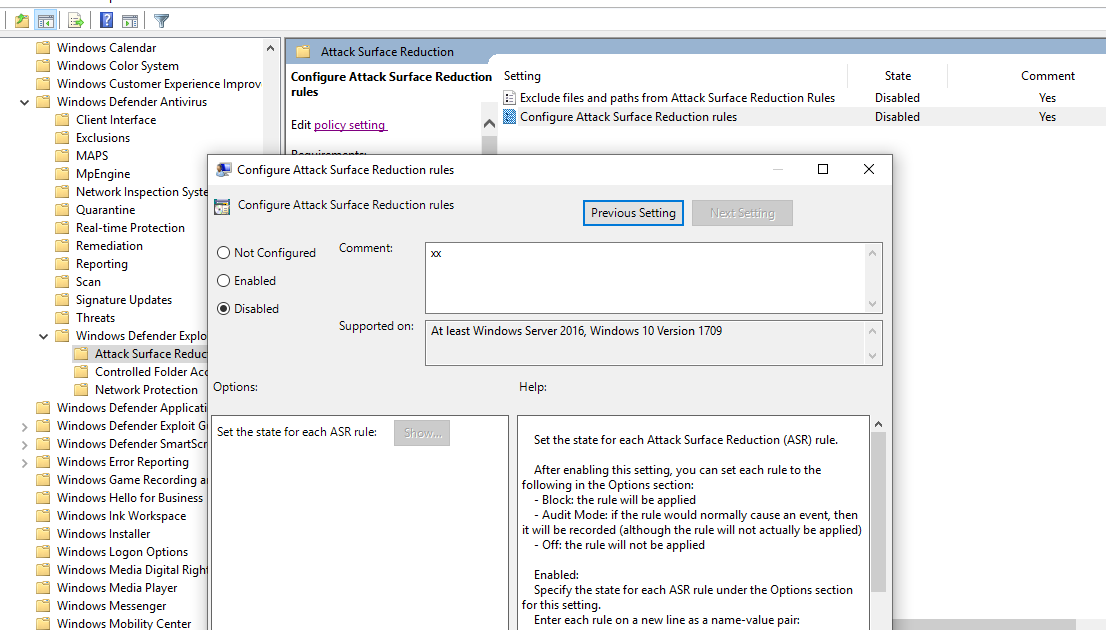Select Windows Color System in the tree
The height and width of the screenshot is (630, 1106).
pos(118,66)
